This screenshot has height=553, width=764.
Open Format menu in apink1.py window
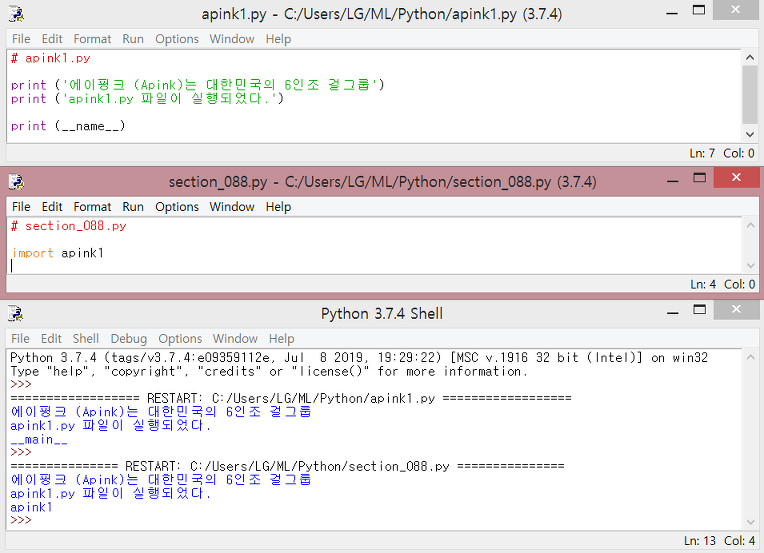click(x=92, y=39)
